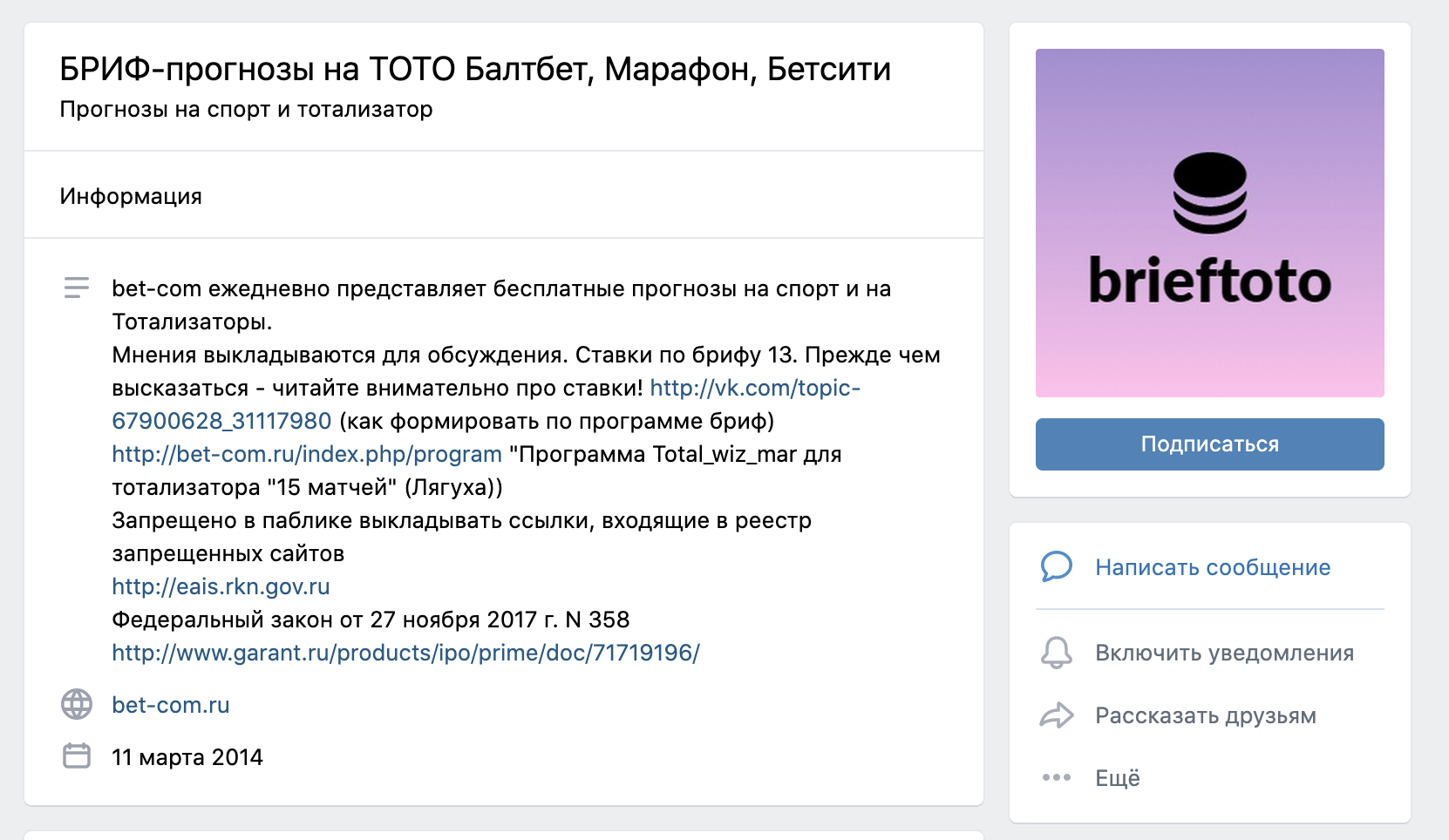The image size is (1449, 840).
Task: Click the coin stack logo
Action: tap(1209, 193)
